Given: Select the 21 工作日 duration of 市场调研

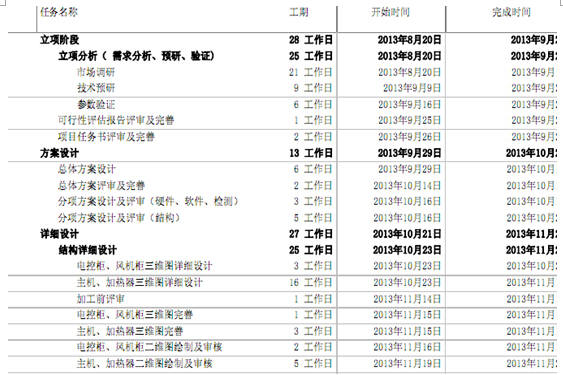Looking at the screenshot, I should (x=311, y=72).
